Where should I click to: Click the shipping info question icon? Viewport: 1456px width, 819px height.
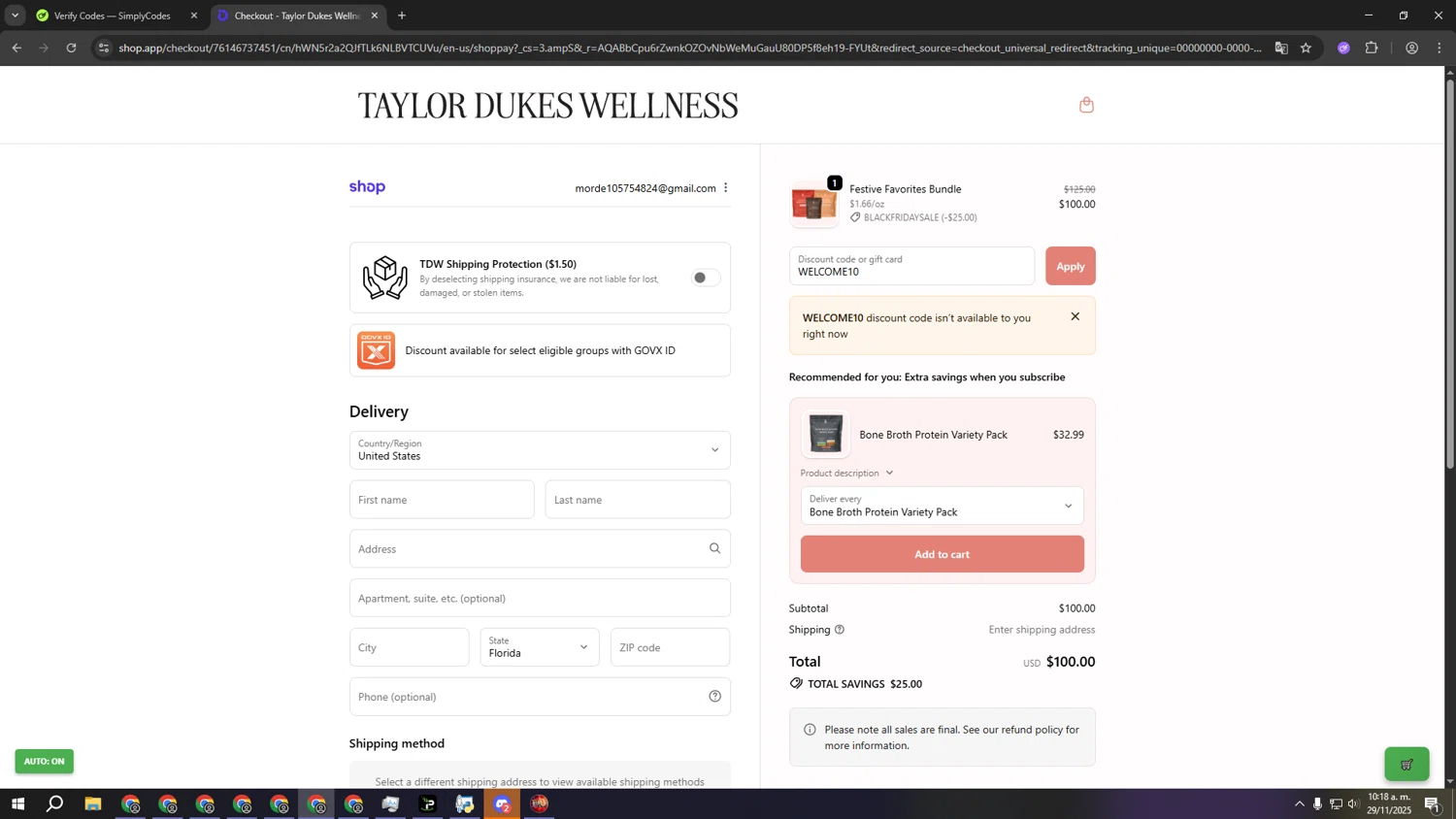pos(840,630)
